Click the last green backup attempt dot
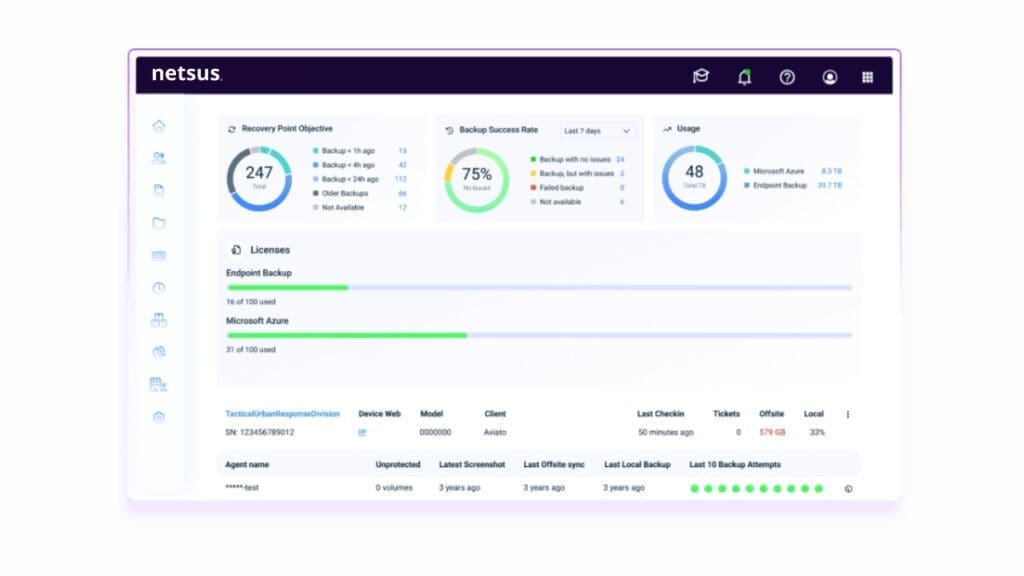Image resolution: width=1024 pixels, height=576 pixels. click(818, 488)
